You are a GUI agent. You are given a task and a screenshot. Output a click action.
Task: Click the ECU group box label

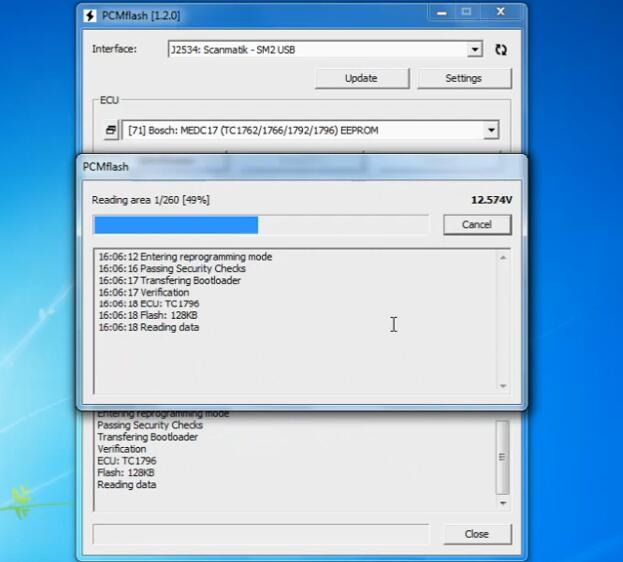tap(109, 100)
